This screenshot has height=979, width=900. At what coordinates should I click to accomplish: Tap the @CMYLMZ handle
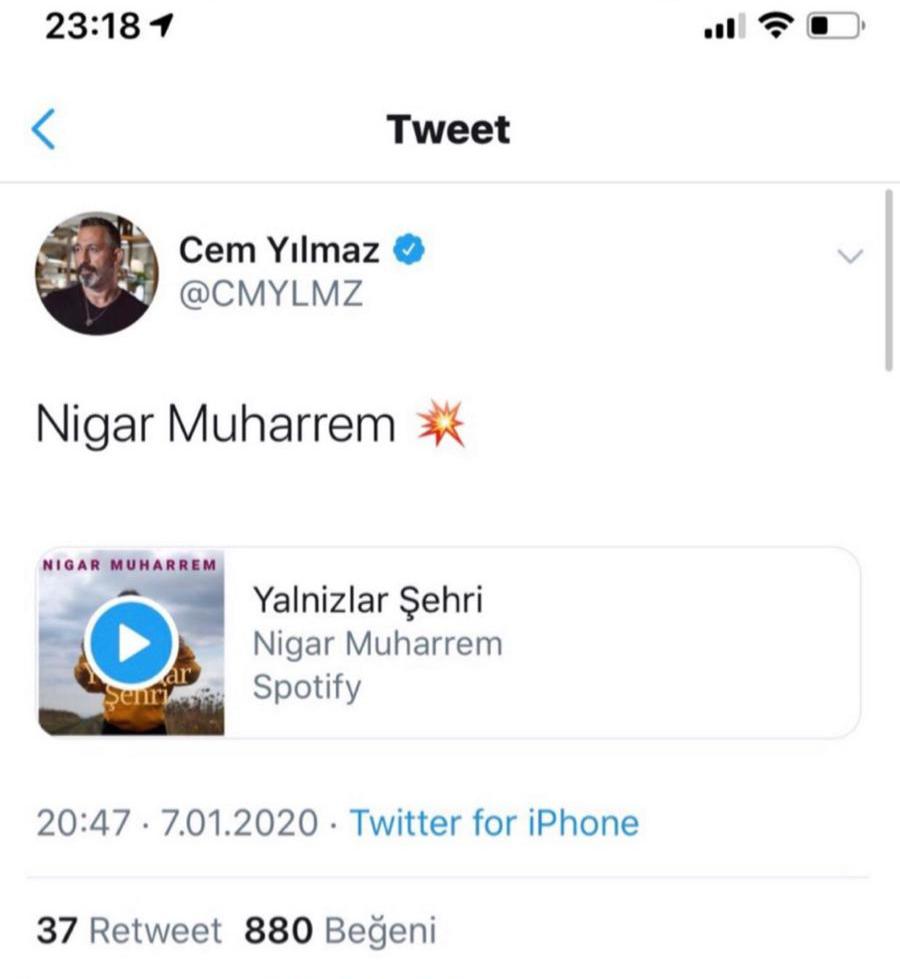pyautogui.click(x=271, y=294)
